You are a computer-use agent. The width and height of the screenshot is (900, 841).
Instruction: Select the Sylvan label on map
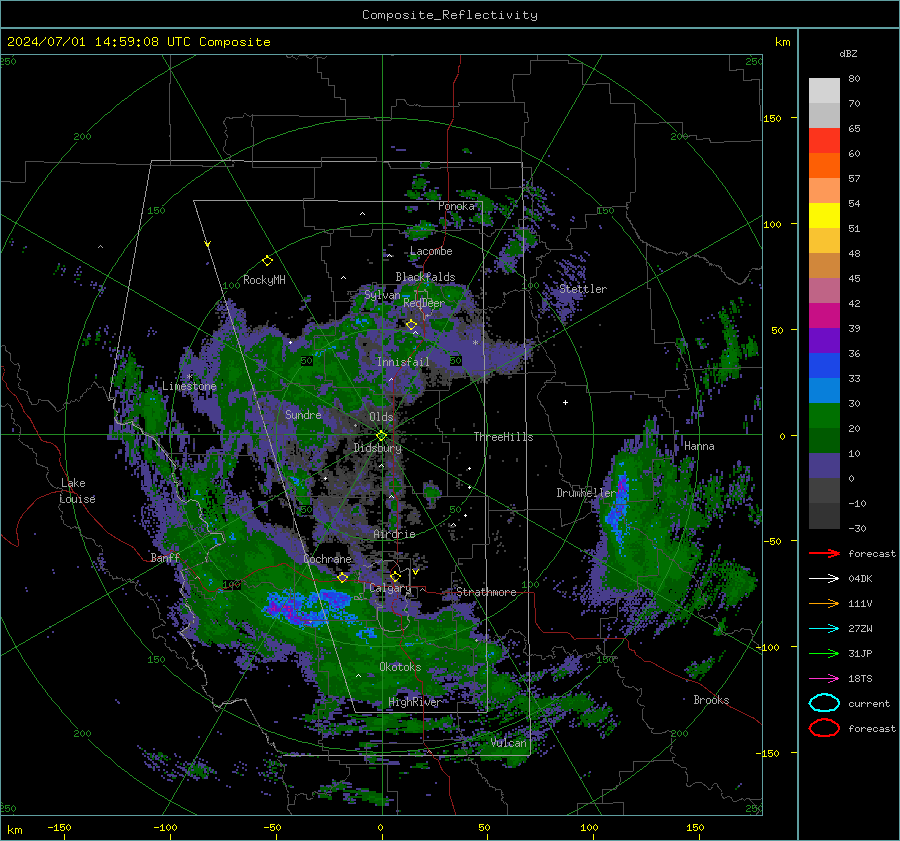[x=382, y=295]
